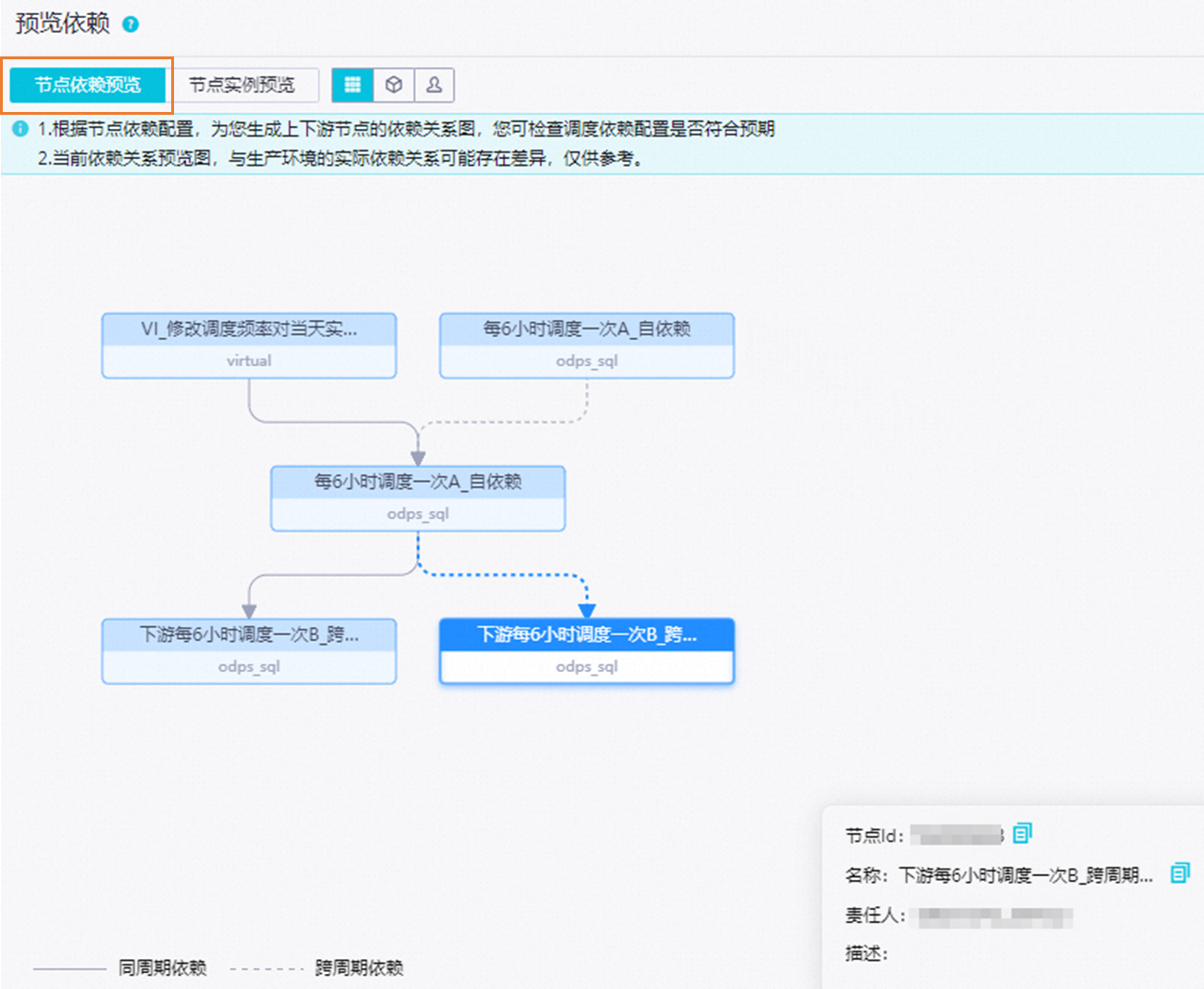Click the 跨周期依赖 legend label
The width and height of the screenshot is (1204, 989).
point(359,967)
